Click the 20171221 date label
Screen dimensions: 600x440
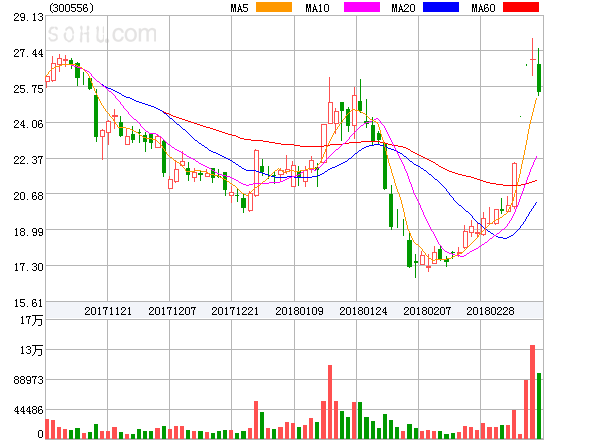click(235, 311)
